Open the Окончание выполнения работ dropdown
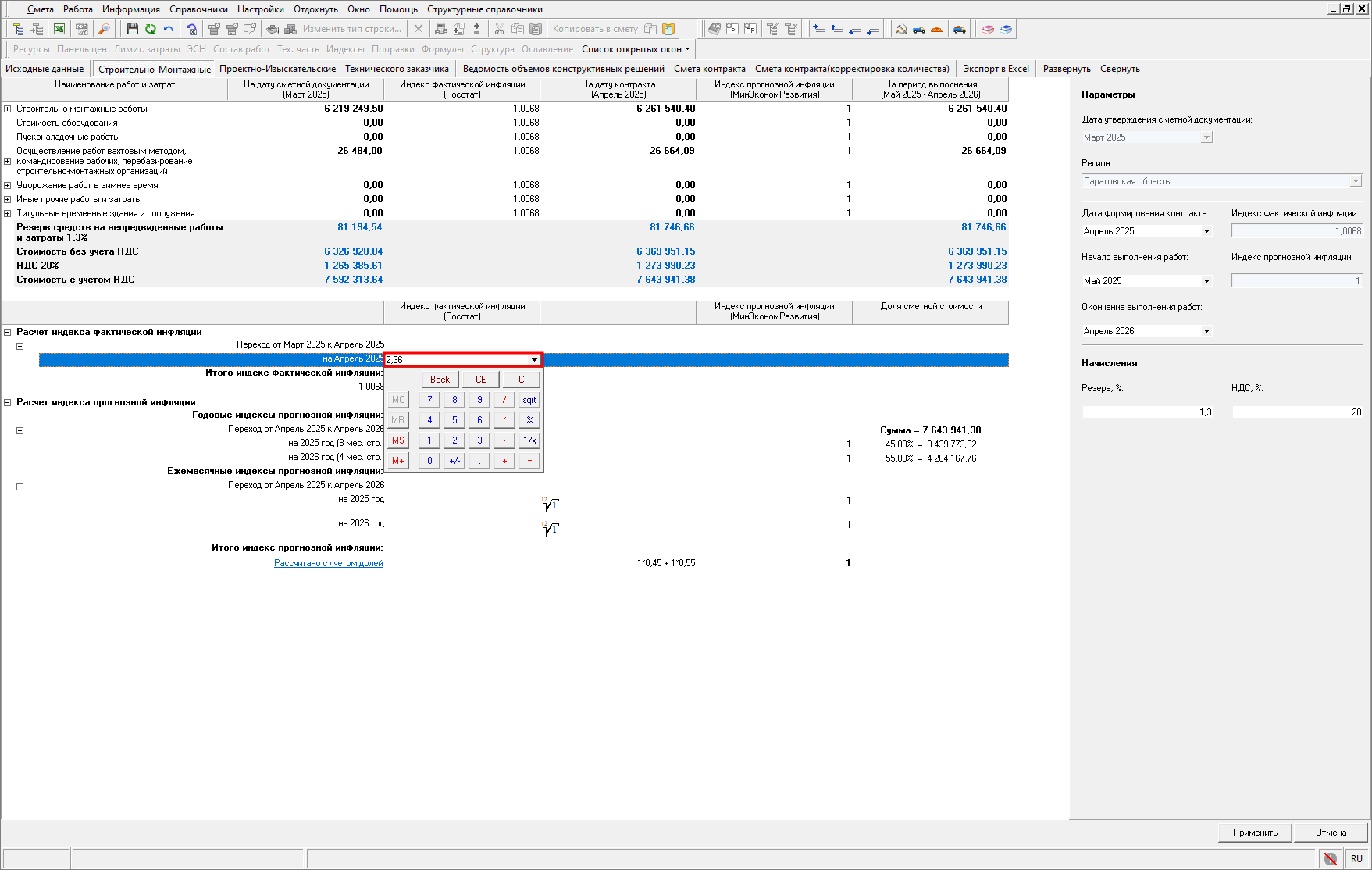 (x=1206, y=331)
